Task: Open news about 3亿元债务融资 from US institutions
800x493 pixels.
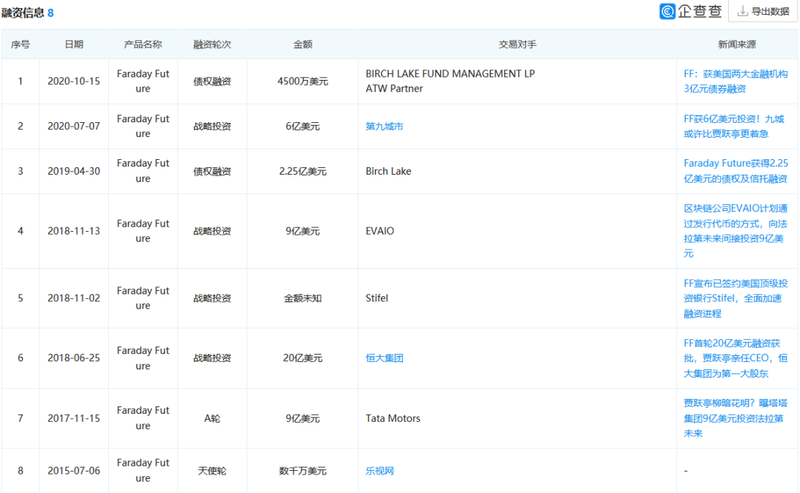Action: point(735,81)
